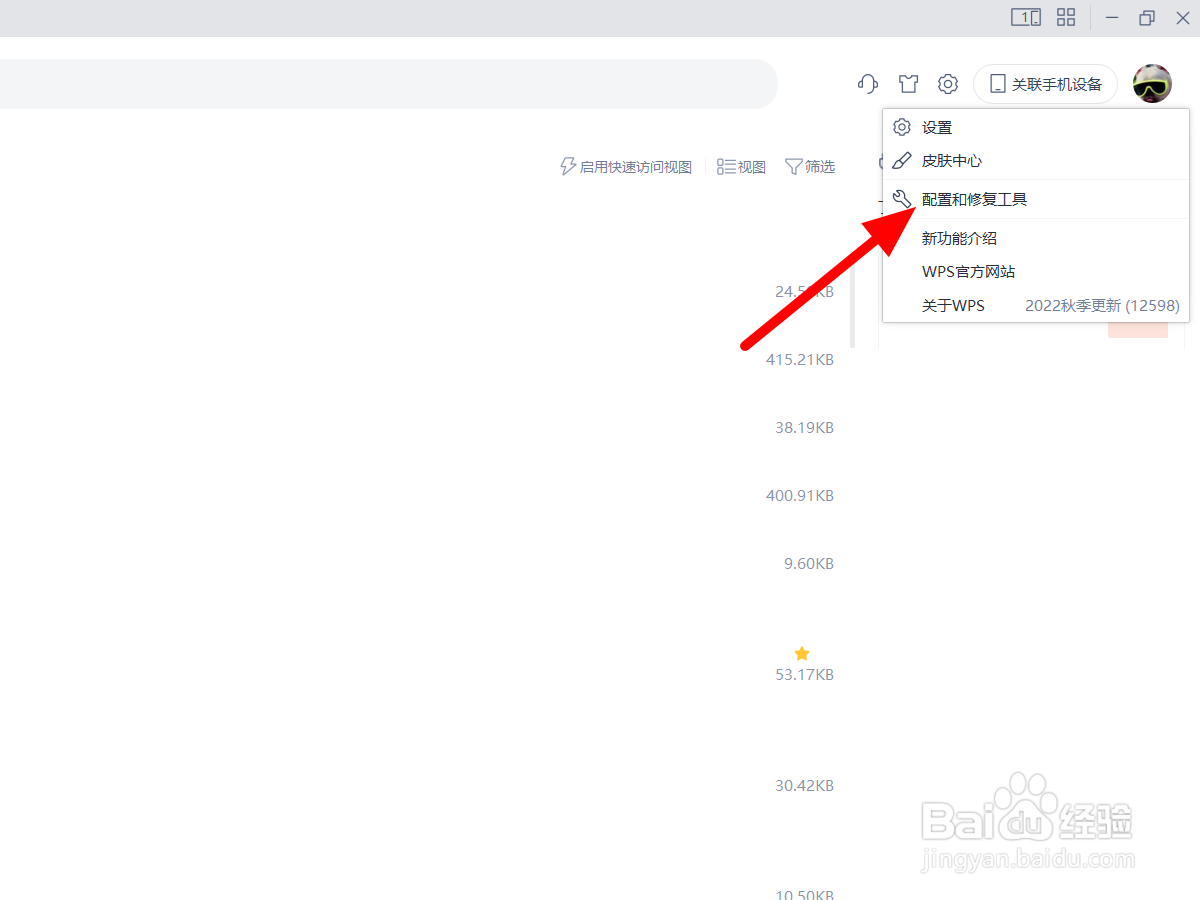1200x900 pixels.
Task: Click the grid layout icon in titlebar
Action: point(1065,17)
